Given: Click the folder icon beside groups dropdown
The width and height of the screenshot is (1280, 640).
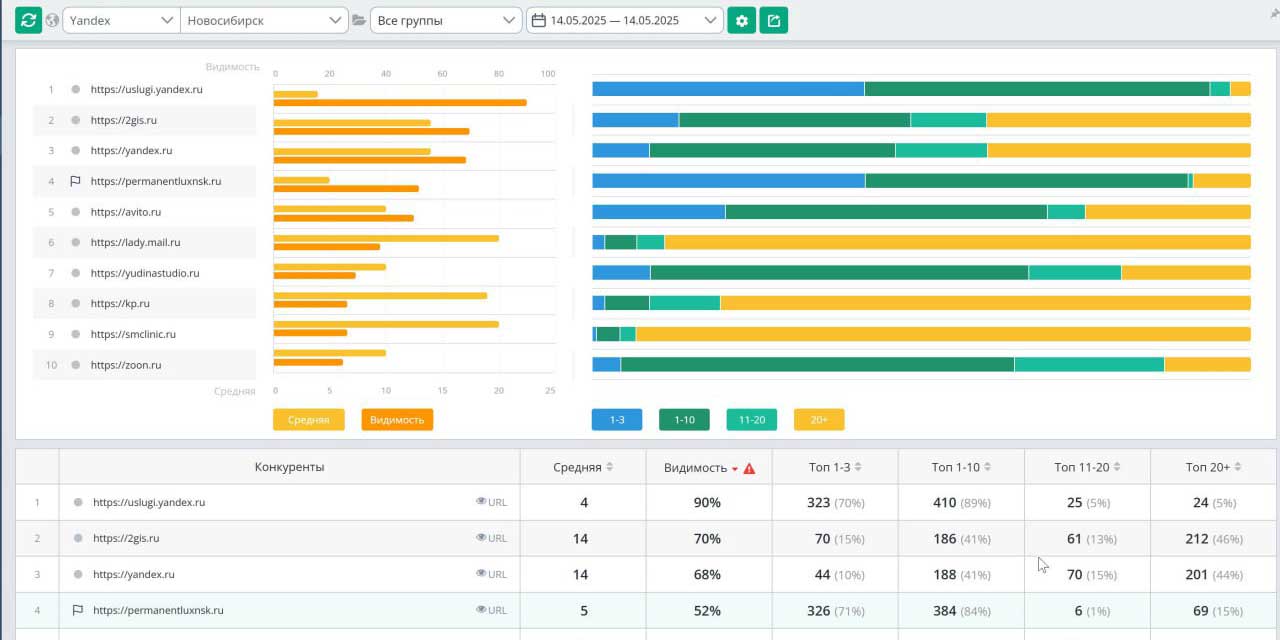Looking at the screenshot, I should tap(359, 20).
